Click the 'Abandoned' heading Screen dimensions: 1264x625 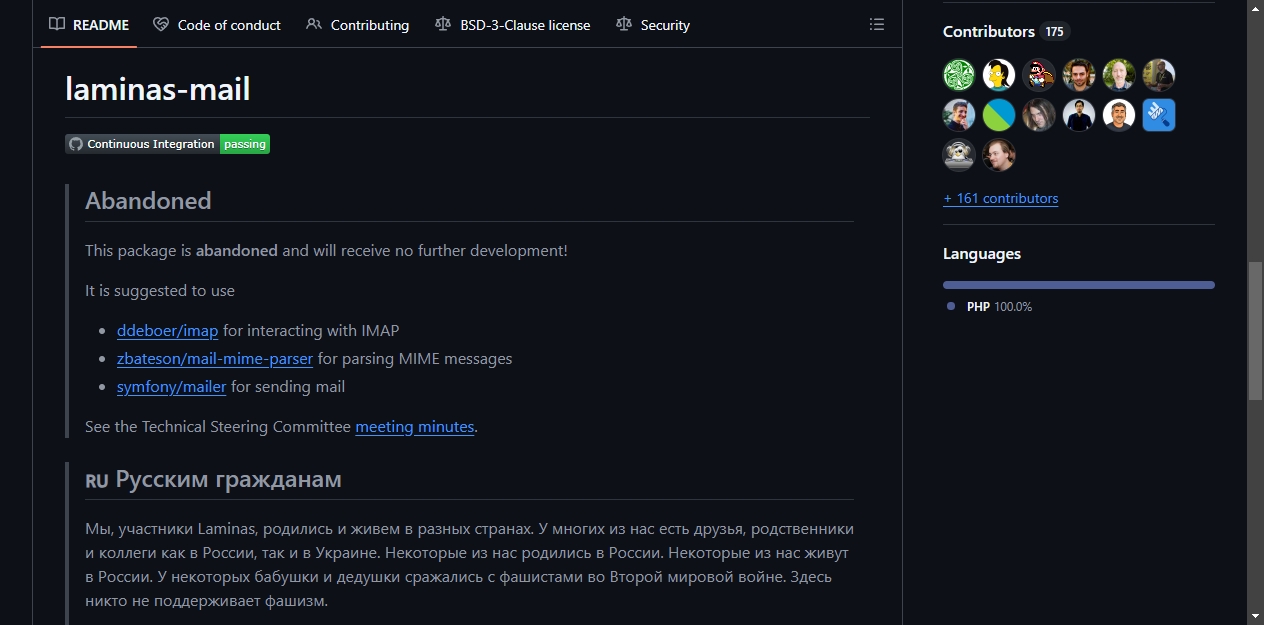click(x=148, y=201)
